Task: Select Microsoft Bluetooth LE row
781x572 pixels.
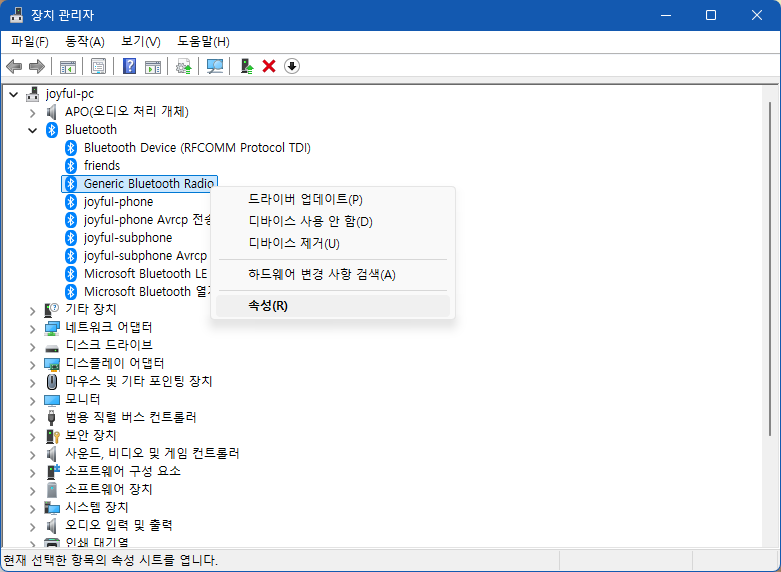Action: pos(145,274)
